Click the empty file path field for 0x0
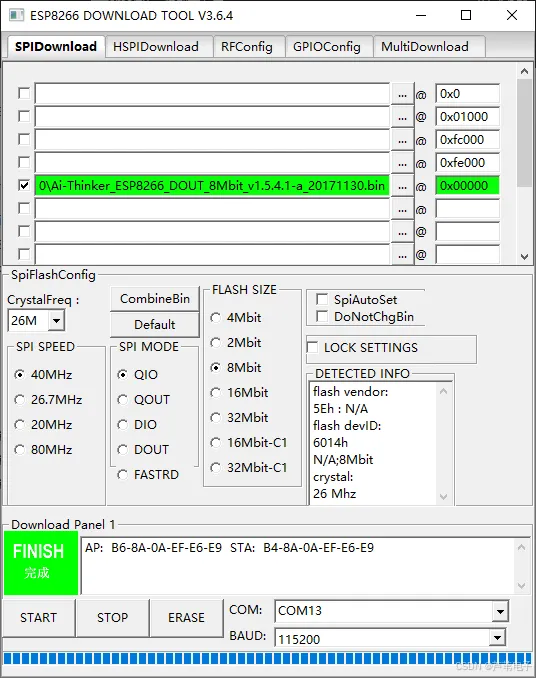Screen dimensions: 536x678 (x=212, y=94)
